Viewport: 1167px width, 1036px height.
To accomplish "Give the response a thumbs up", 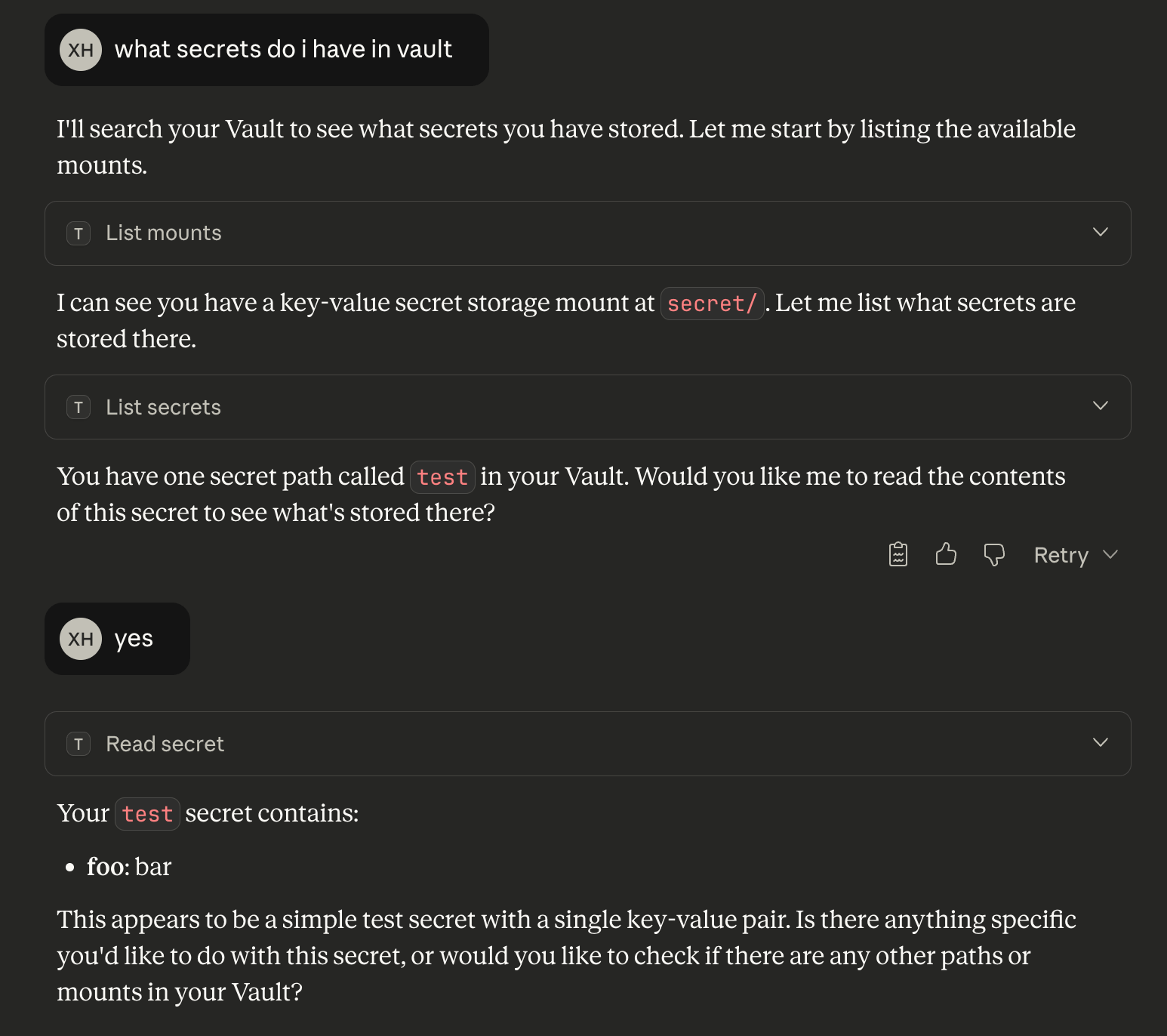I will click(x=946, y=554).
